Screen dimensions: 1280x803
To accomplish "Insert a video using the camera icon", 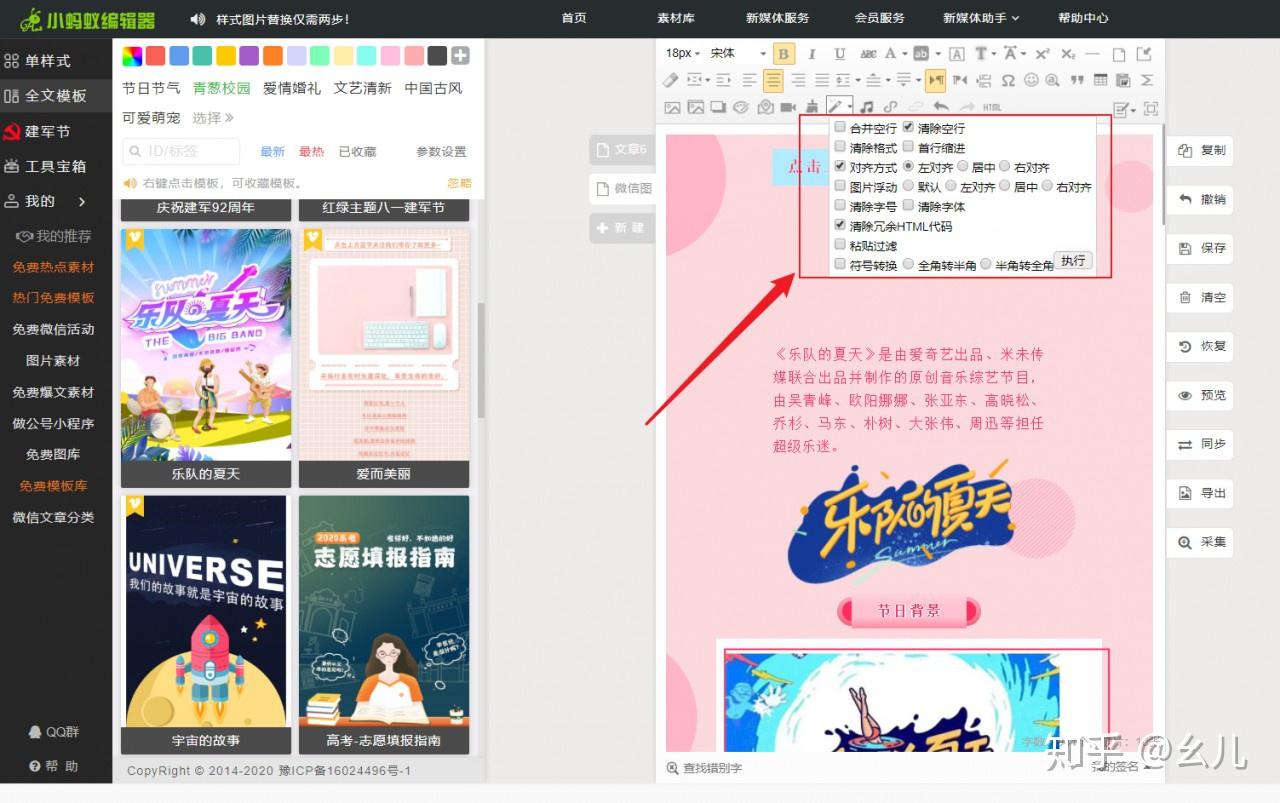I will (788, 107).
